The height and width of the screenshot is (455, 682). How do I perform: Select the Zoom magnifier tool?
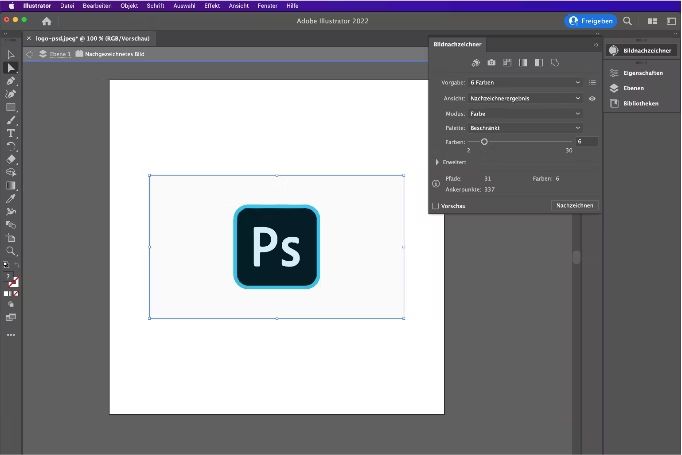[11, 251]
